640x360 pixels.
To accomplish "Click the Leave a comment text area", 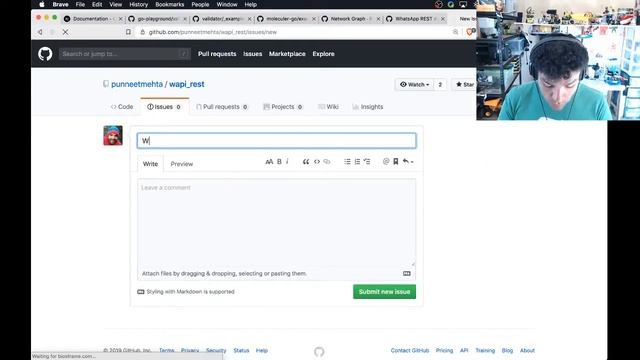I will [277, 222].
